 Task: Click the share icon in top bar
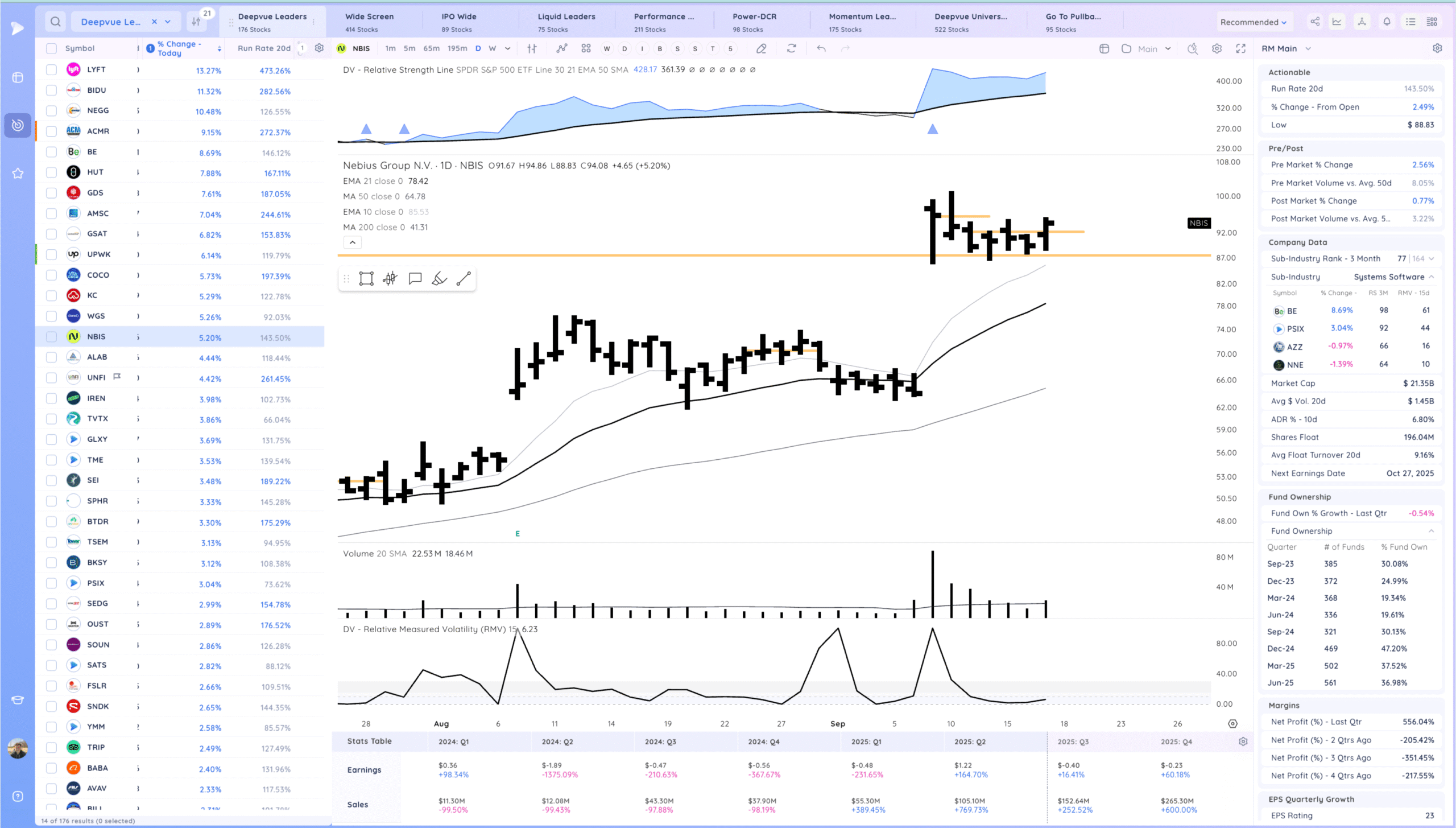1315,22
